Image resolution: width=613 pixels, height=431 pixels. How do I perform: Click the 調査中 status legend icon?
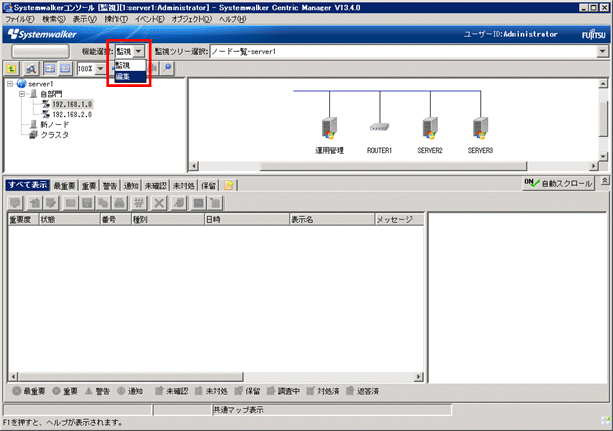click(x=271, y=391)
